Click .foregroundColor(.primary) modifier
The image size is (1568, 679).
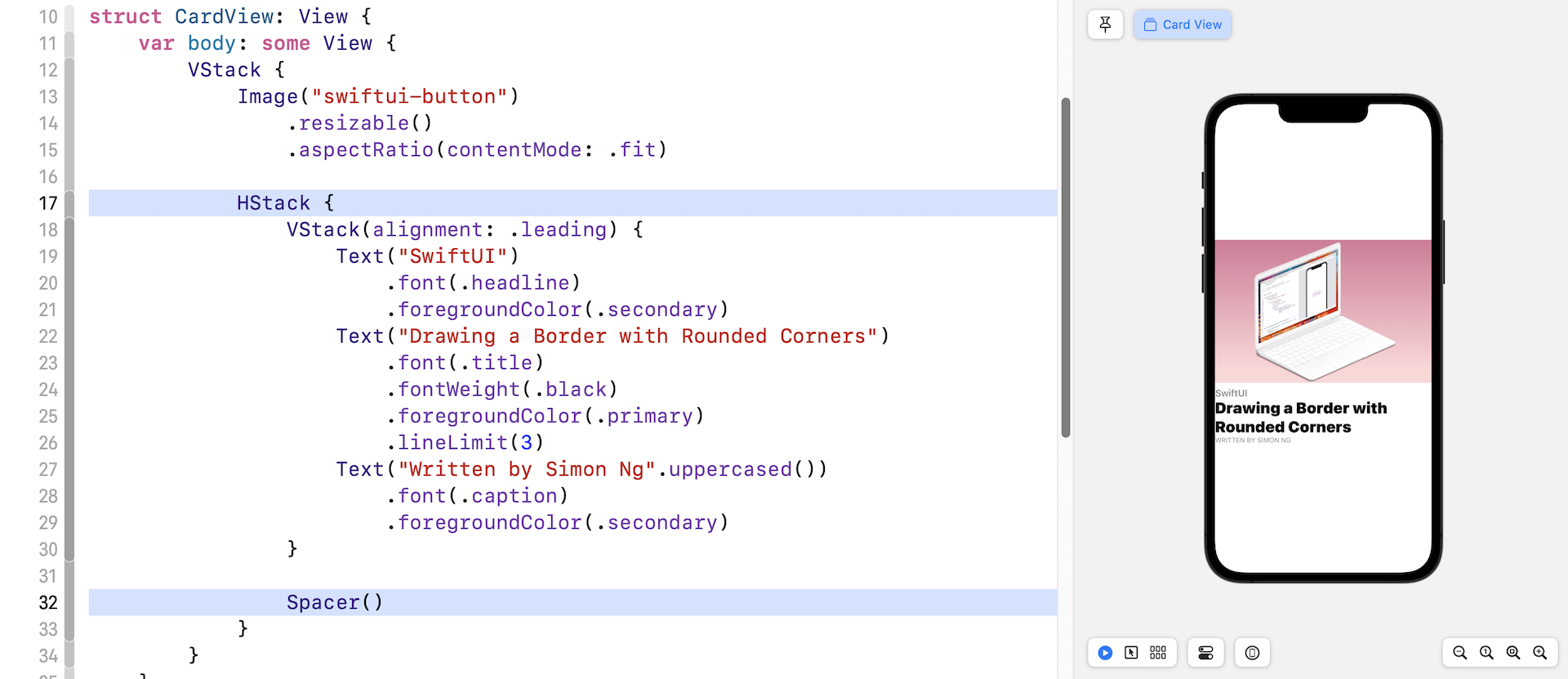(545, 416)
